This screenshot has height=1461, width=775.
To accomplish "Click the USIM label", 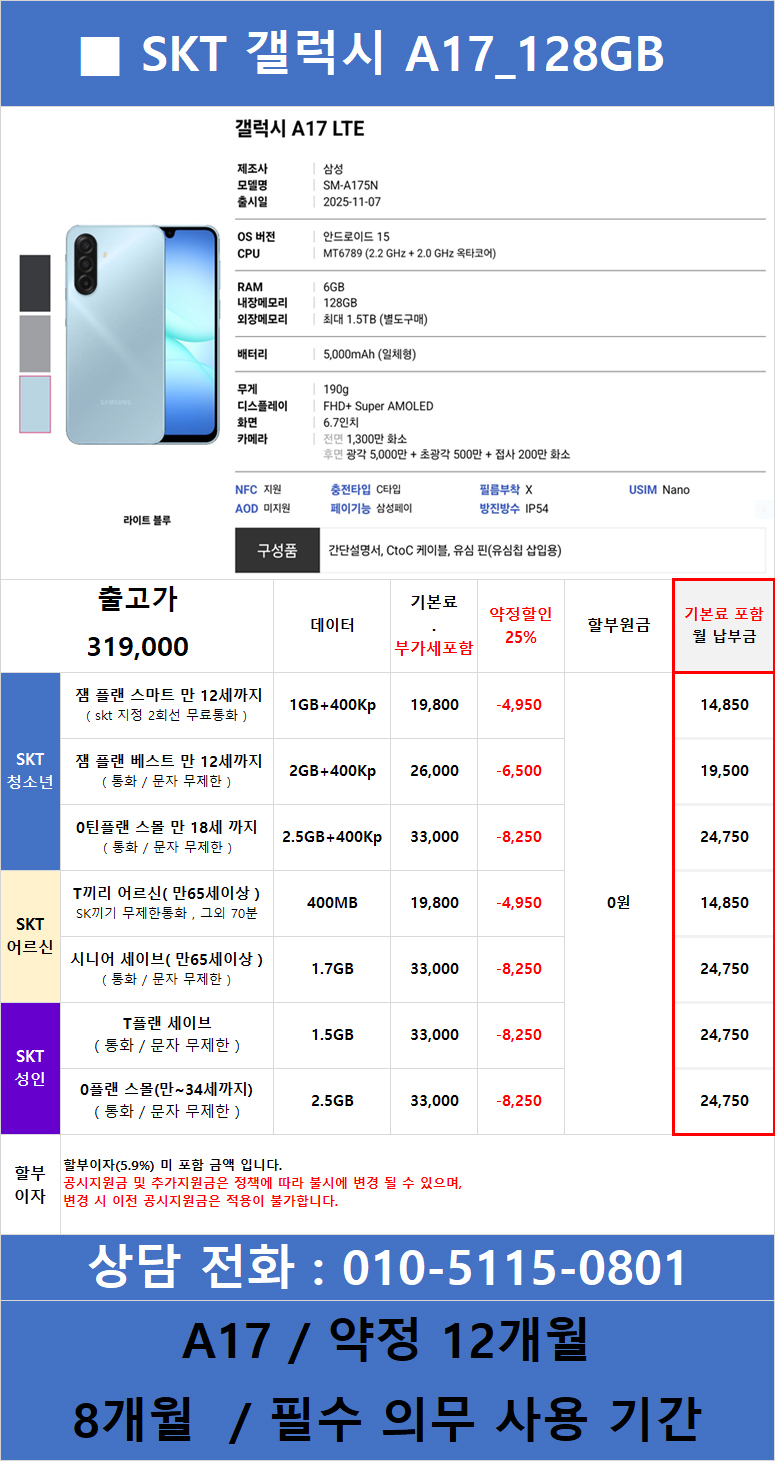I will point(643,490).
